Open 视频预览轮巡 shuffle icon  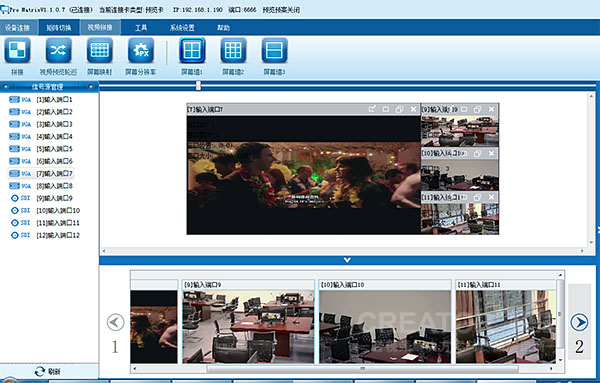point(58,50)
